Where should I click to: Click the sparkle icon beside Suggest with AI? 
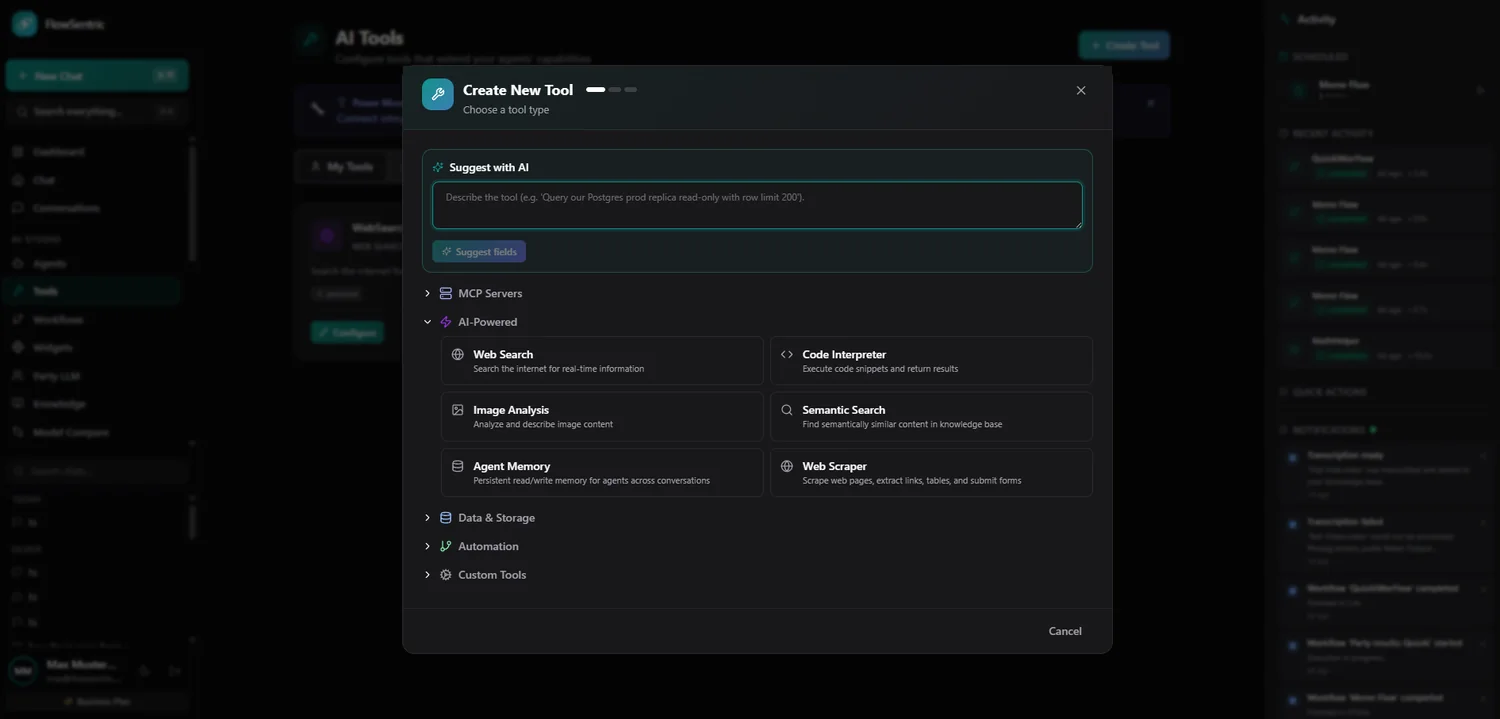pos(438,167)
